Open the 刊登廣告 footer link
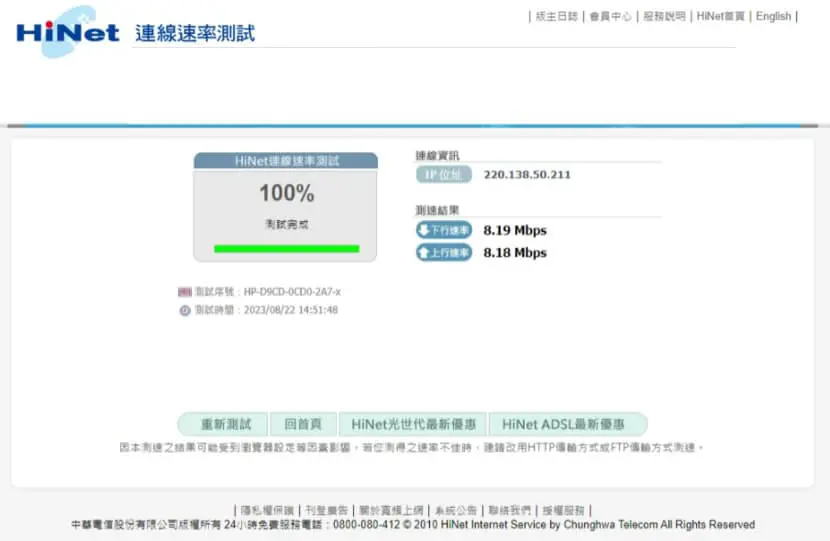Screen dimensions: 830x541 pyautogui.click(x=327, y=510)
